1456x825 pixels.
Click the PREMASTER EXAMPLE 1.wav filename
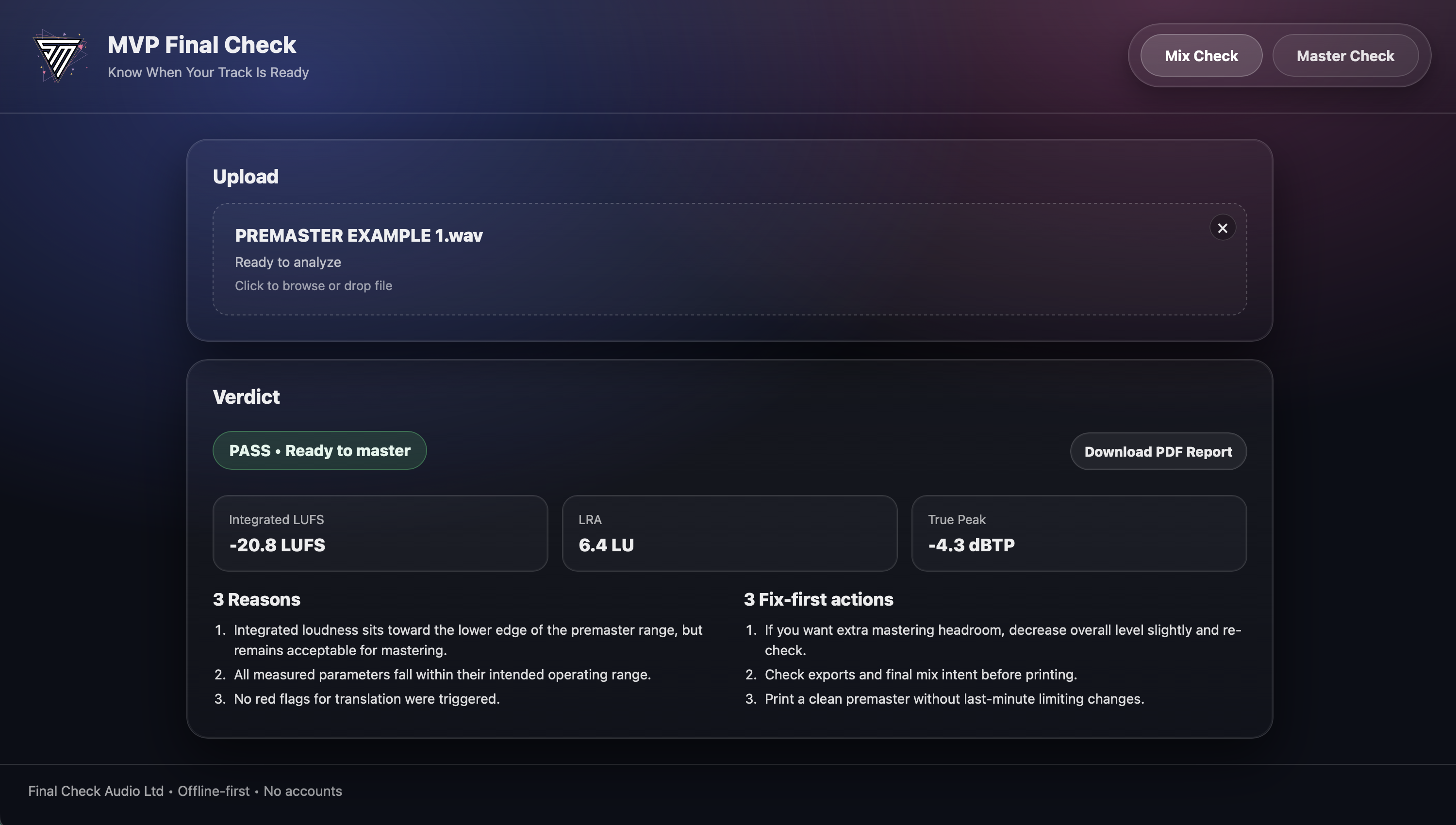point(359,236)
